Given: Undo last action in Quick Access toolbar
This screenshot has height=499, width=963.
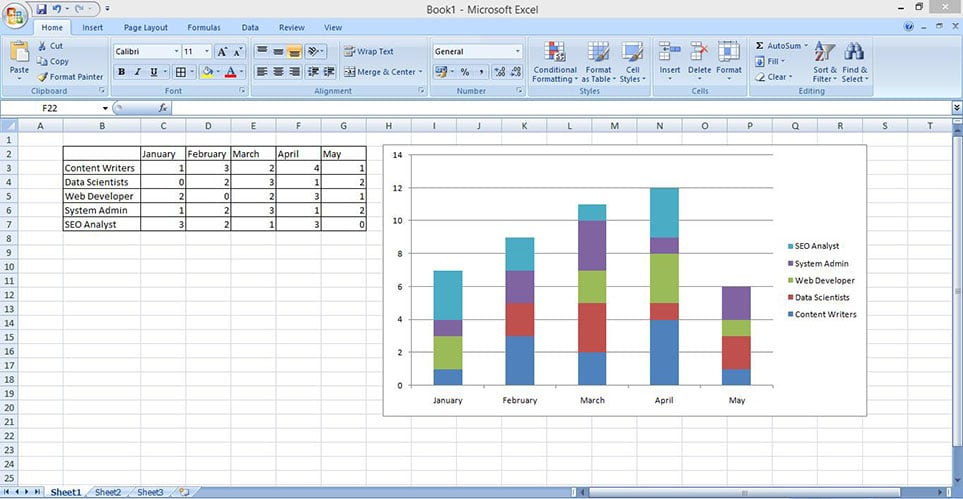Looking at the screenshot, I should coord(57,9).
